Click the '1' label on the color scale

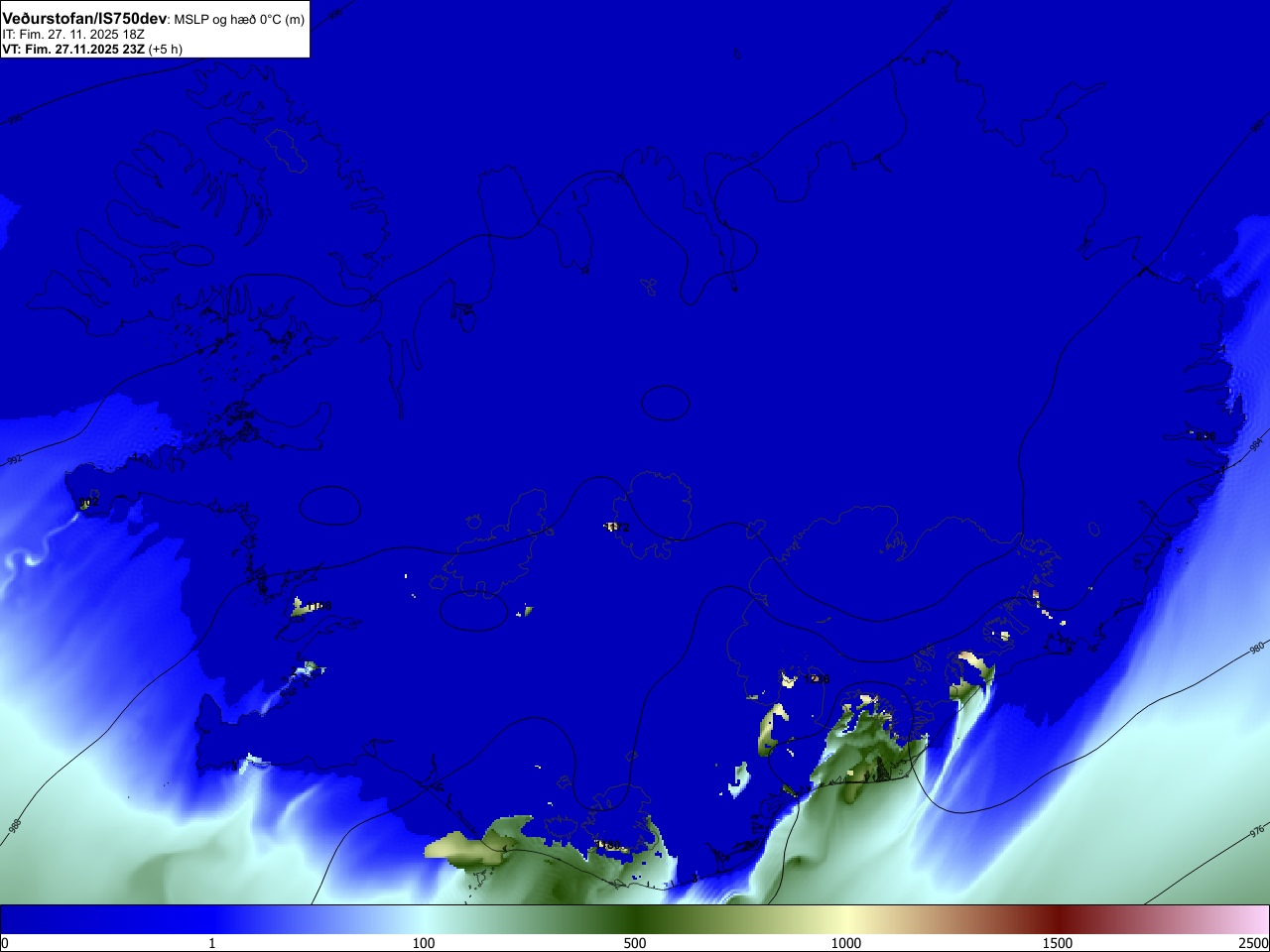pyautogui.click(x=211, y=943)
